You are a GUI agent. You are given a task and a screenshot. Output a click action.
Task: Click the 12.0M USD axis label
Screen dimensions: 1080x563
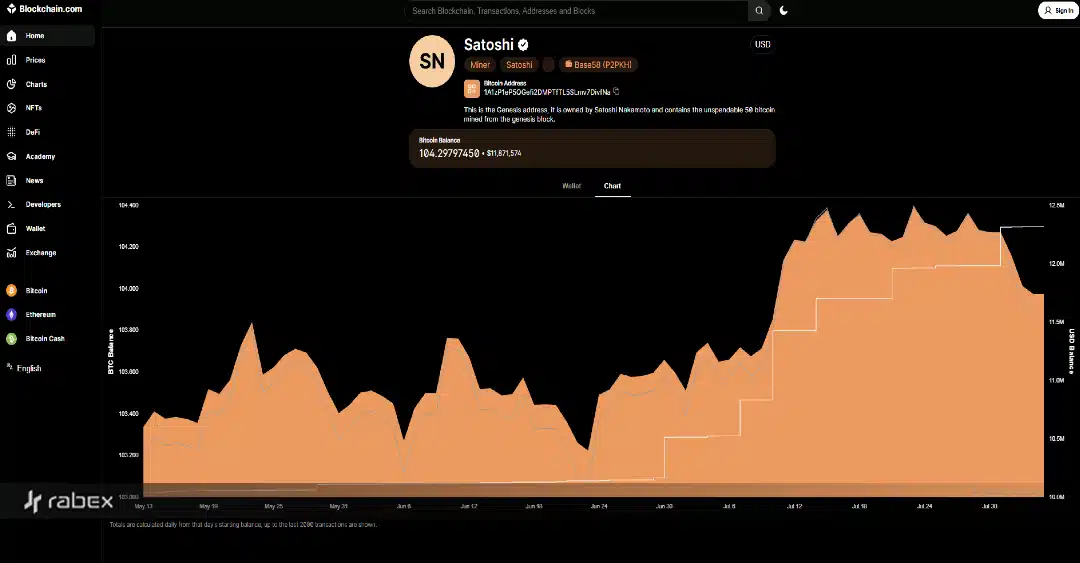(1056, 264)
